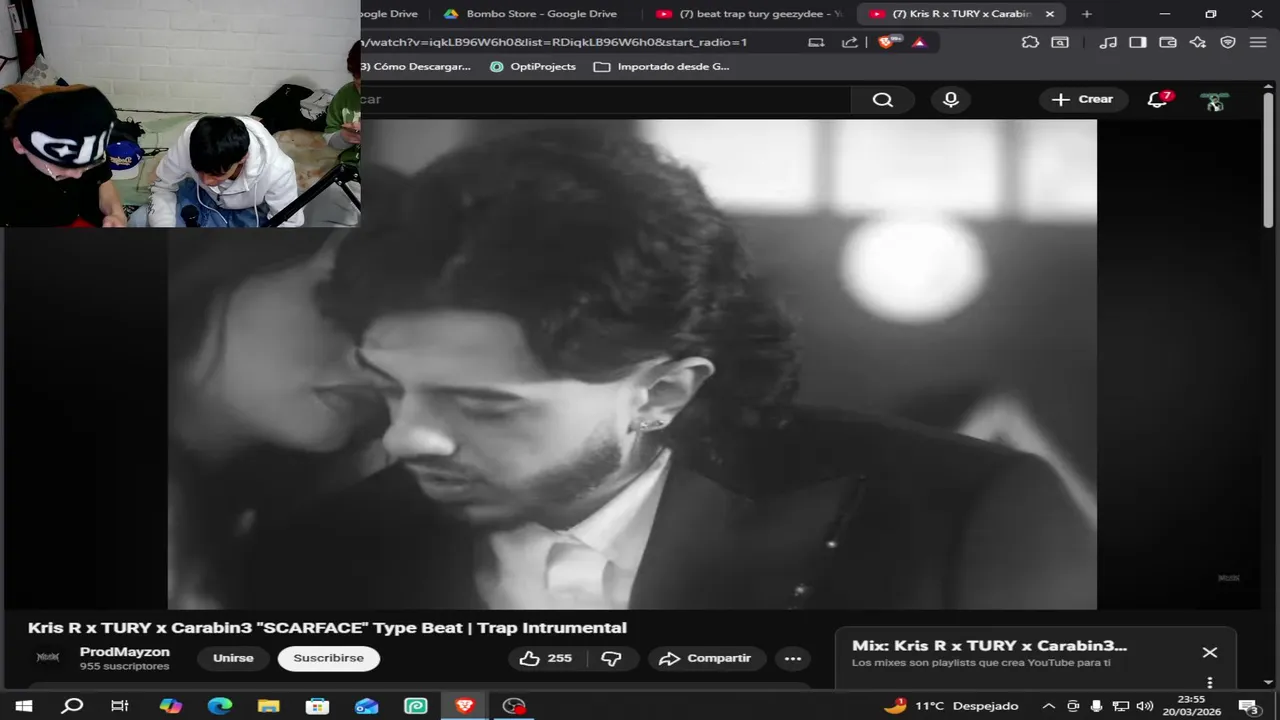Screen dimensions: 1280x720
Task: Click ProdMayzon channel avatar
Action: 48,657
